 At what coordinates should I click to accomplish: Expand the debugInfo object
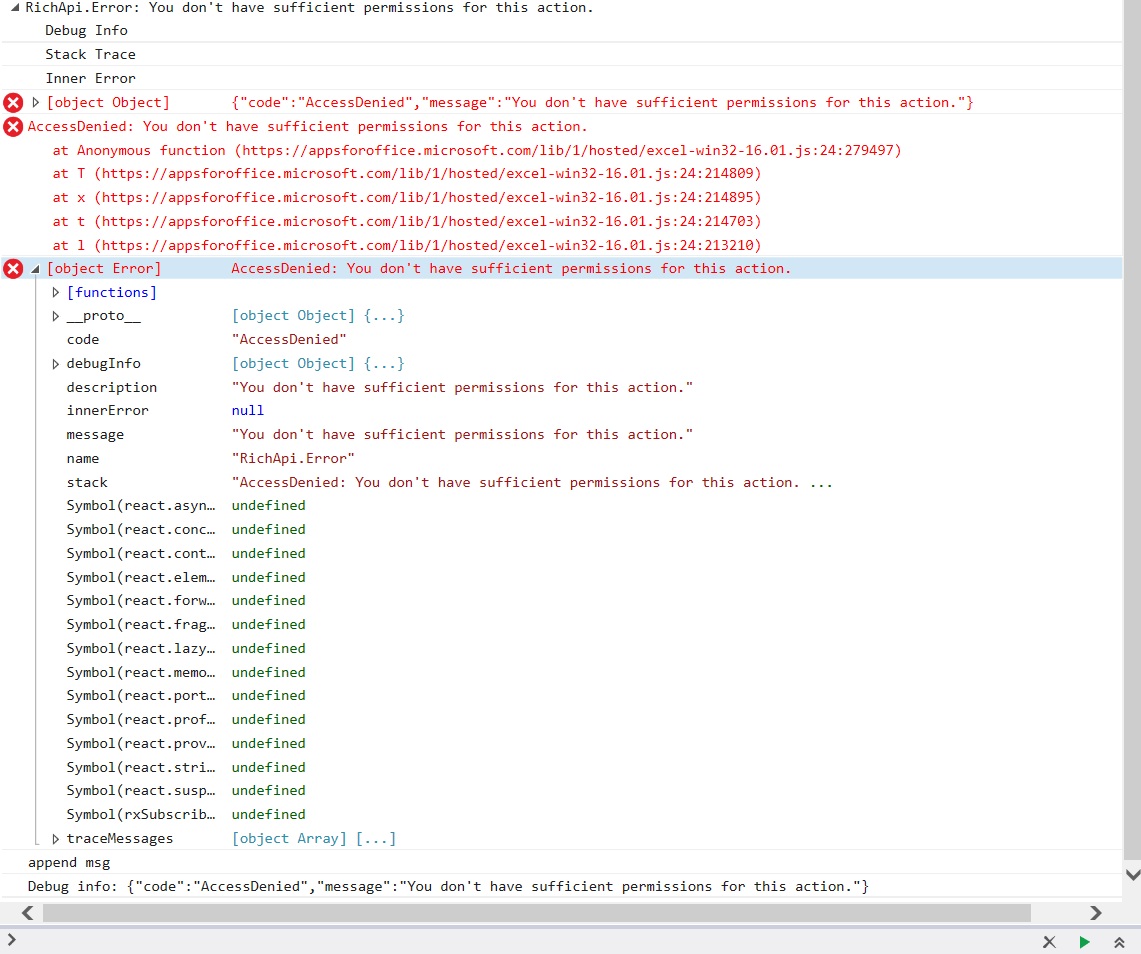[57, 362]
